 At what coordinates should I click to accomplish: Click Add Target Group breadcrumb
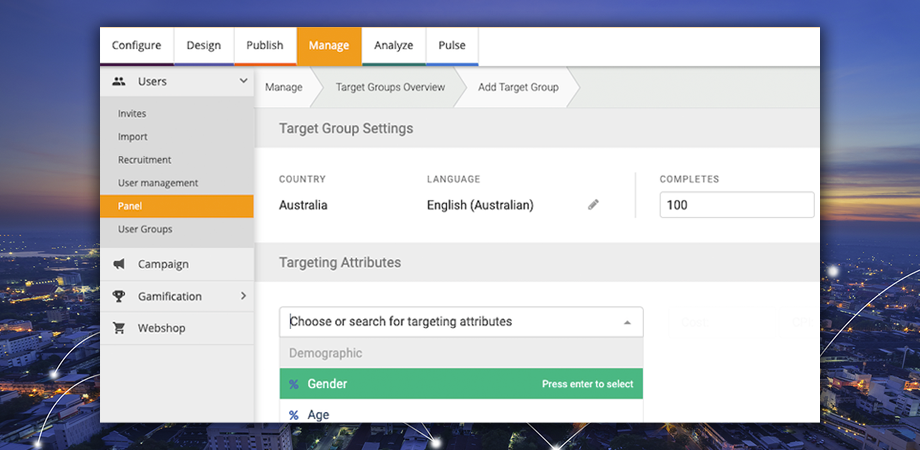coord(518,87)
